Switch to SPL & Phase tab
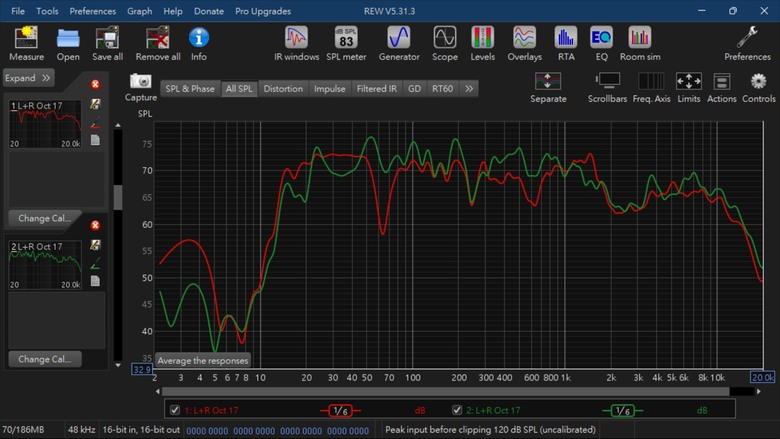Image resolution: width=780 pixels, height=439 pixels. tap(190, 88)
